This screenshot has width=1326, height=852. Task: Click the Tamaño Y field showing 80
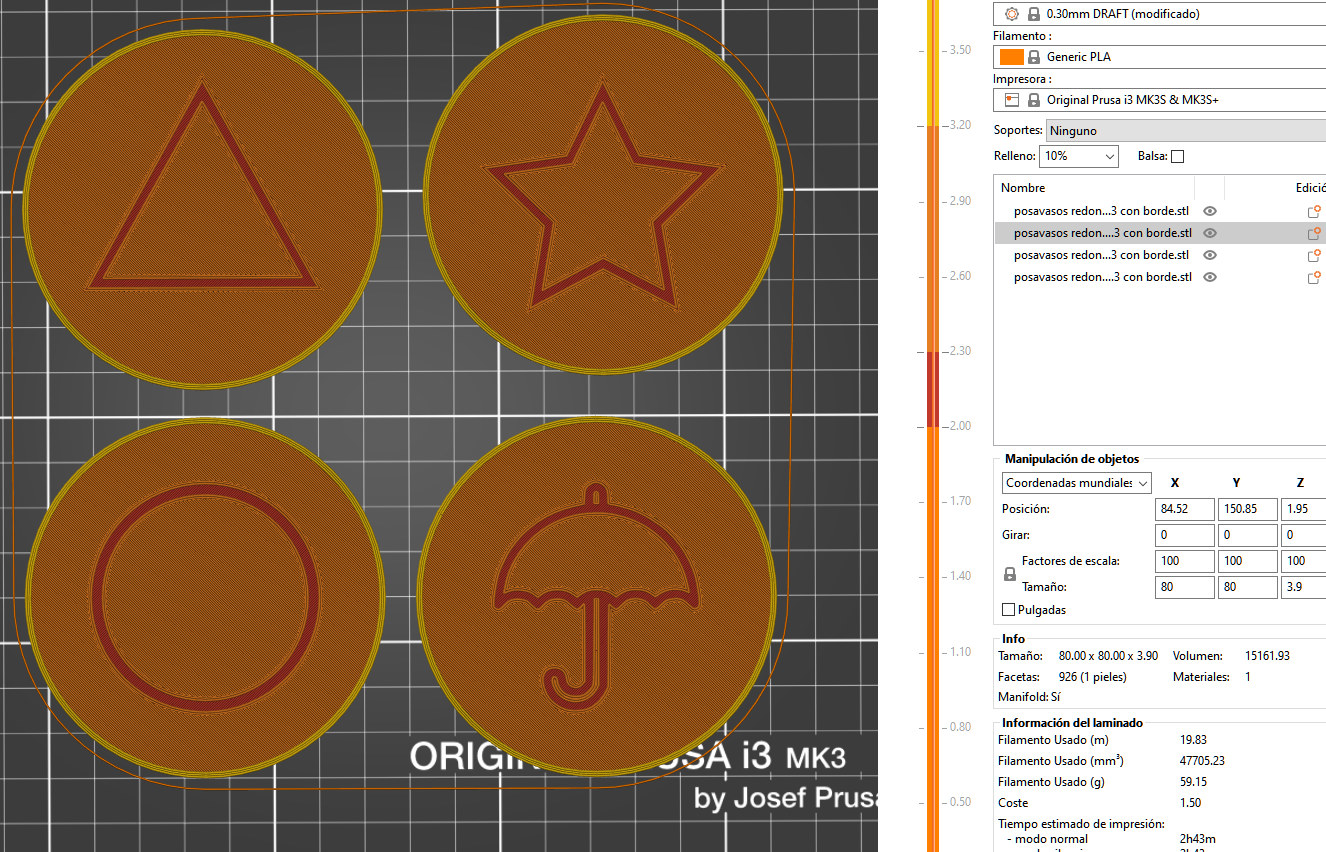pyautogui.click(x=1248, y=587)
